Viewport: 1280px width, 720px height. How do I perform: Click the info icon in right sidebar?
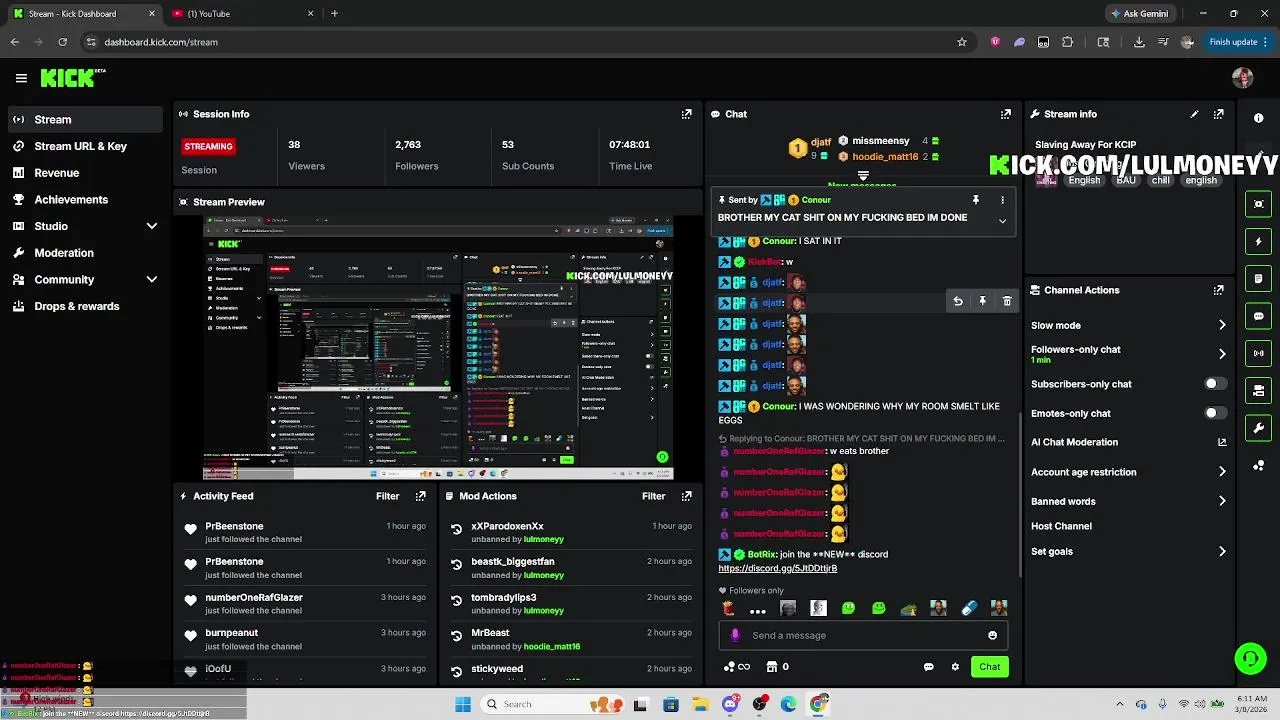tap(1258, 118)
